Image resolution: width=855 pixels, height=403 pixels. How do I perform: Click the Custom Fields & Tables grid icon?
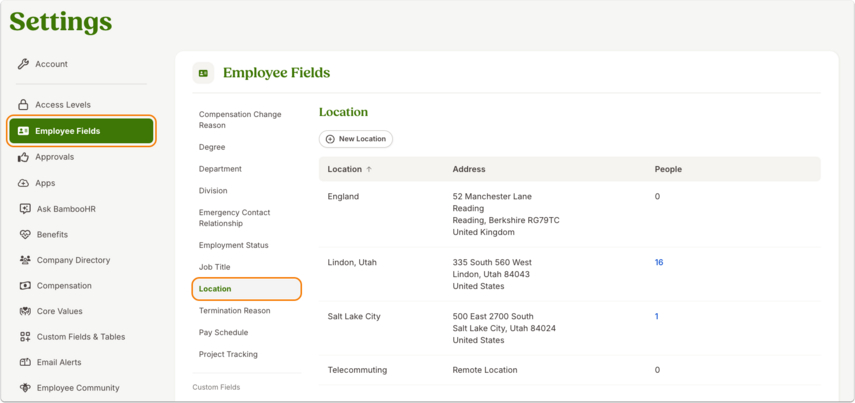pyautogui.click(x=25, y=337)
